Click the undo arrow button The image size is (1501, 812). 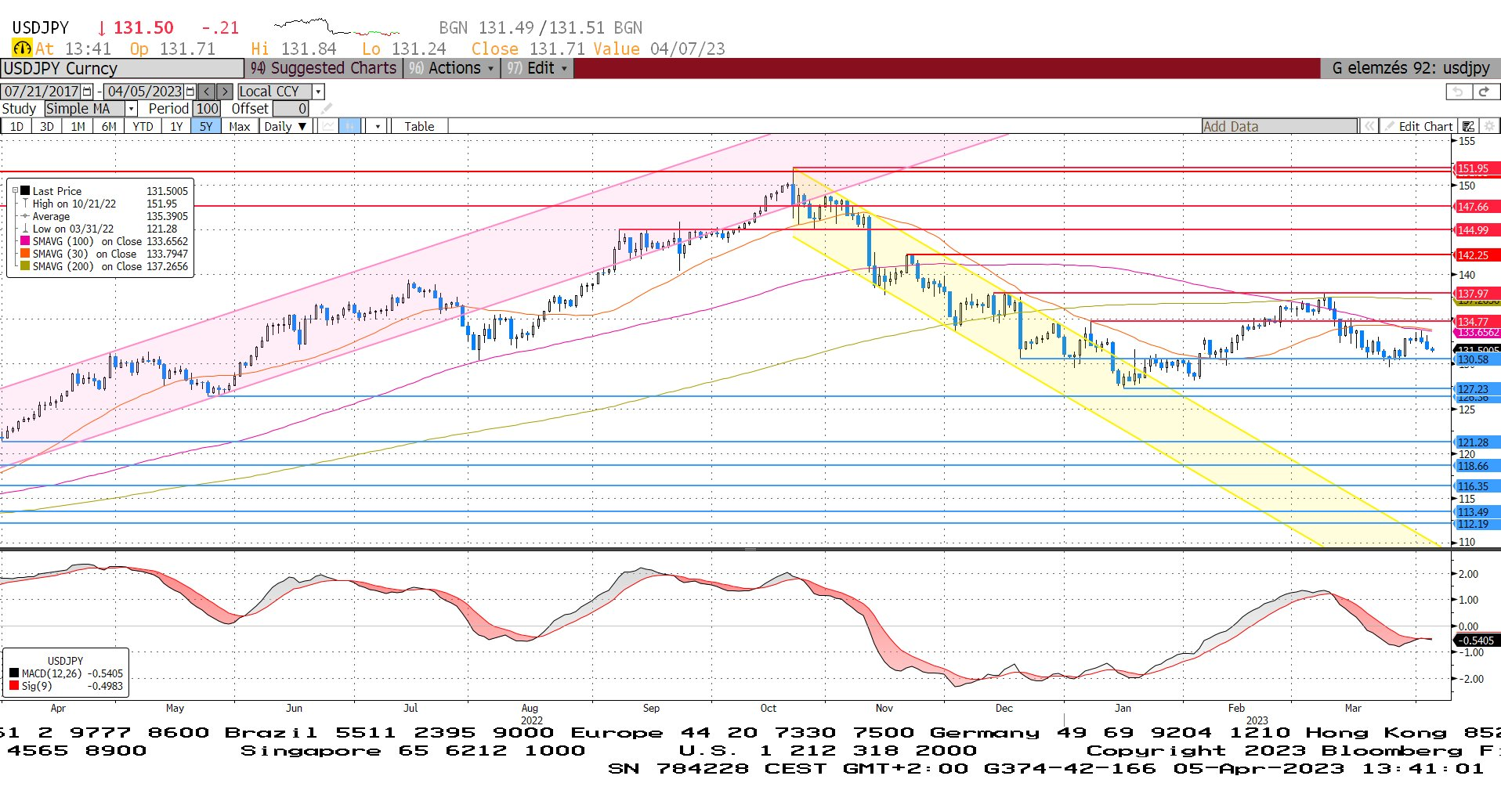(1458, 92)
